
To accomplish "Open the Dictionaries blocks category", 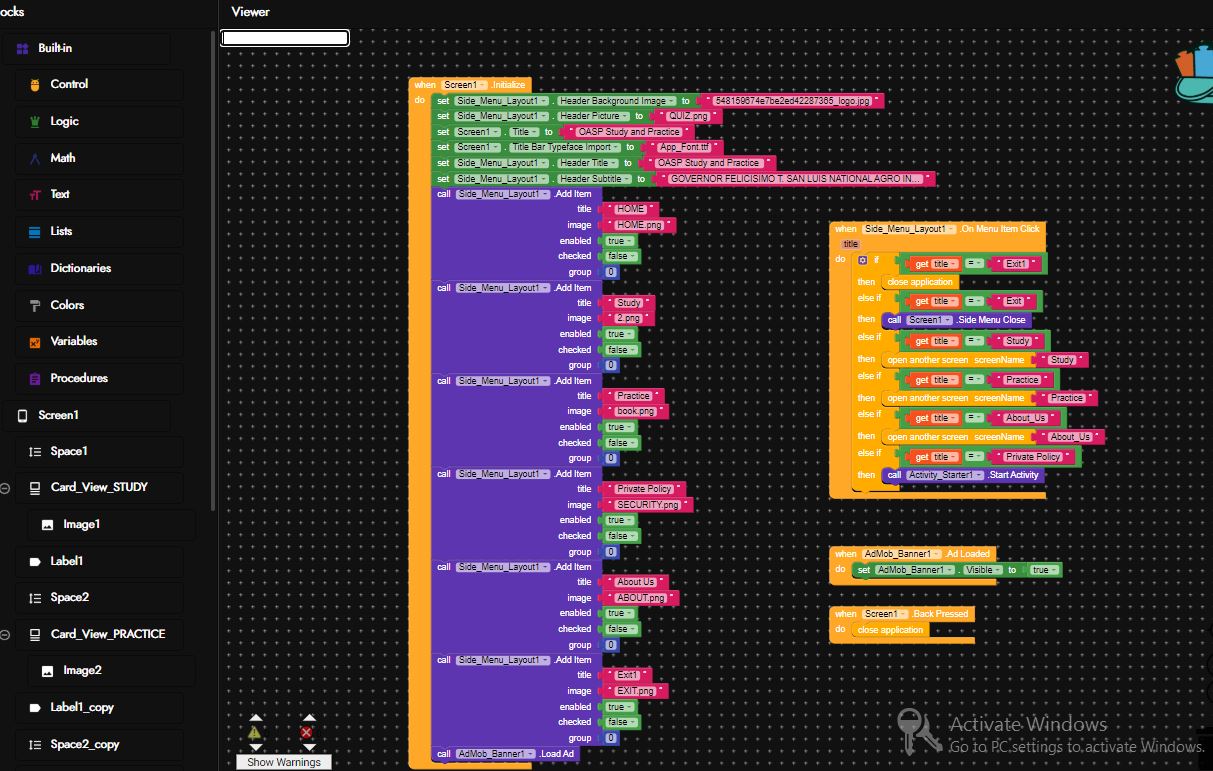I will pos(80,268).
